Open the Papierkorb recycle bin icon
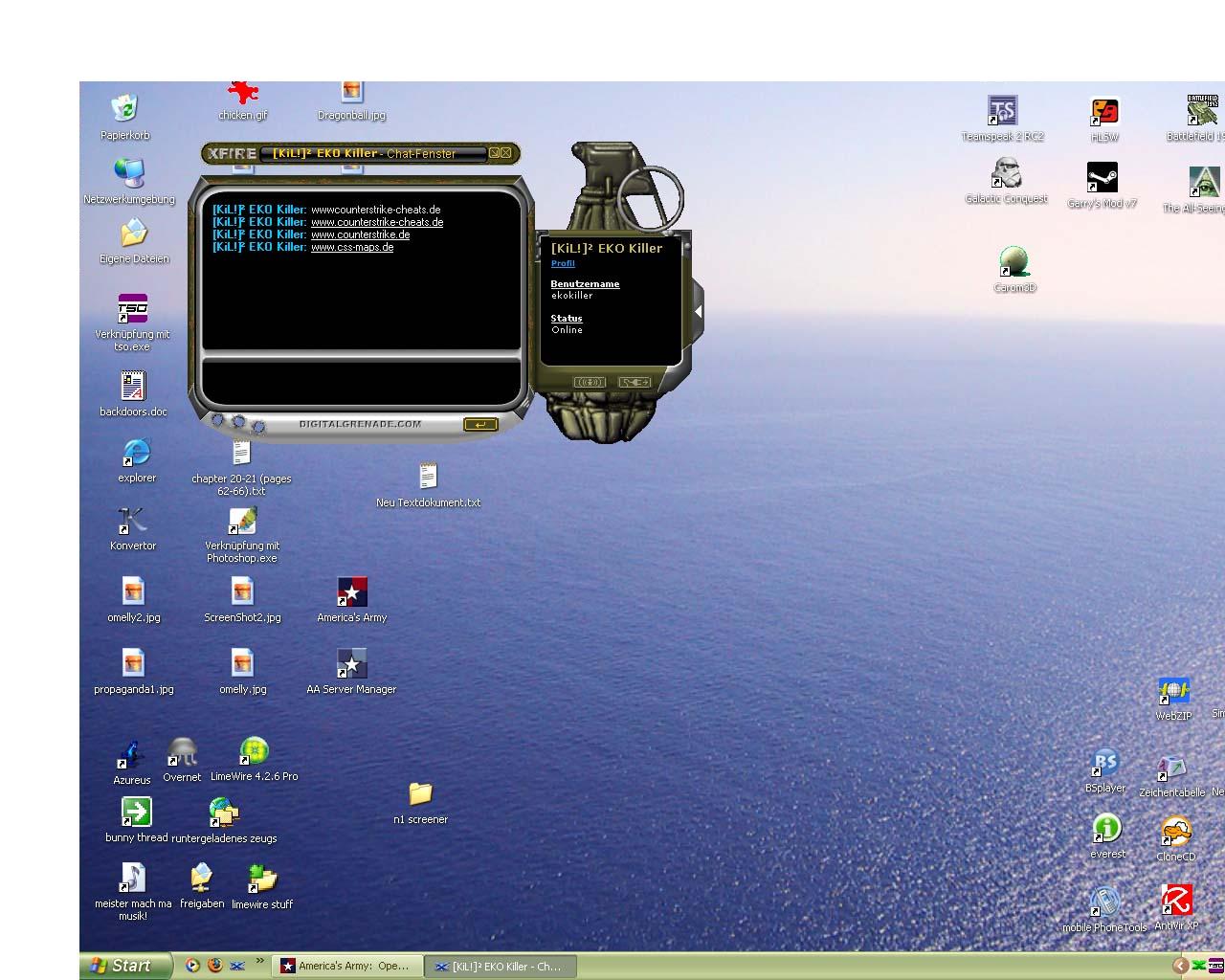 pos(125,117)
